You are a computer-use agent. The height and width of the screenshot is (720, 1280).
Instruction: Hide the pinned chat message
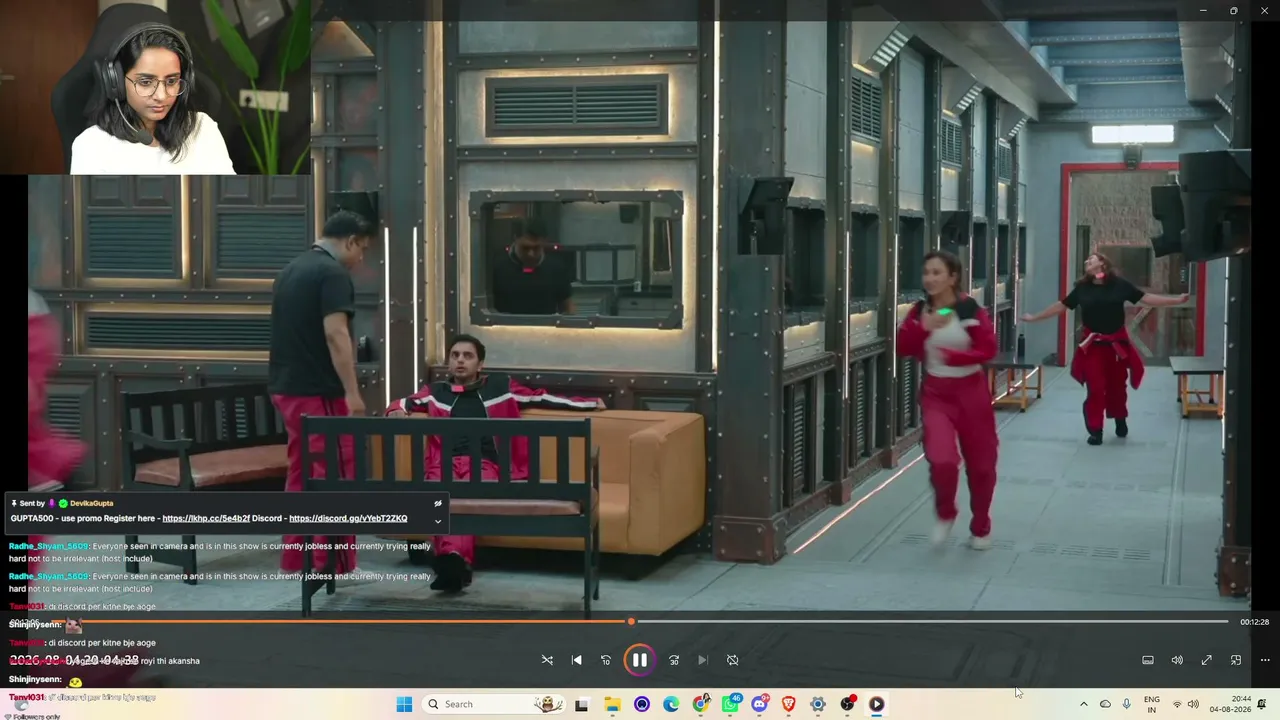click(x=438, y=504)
